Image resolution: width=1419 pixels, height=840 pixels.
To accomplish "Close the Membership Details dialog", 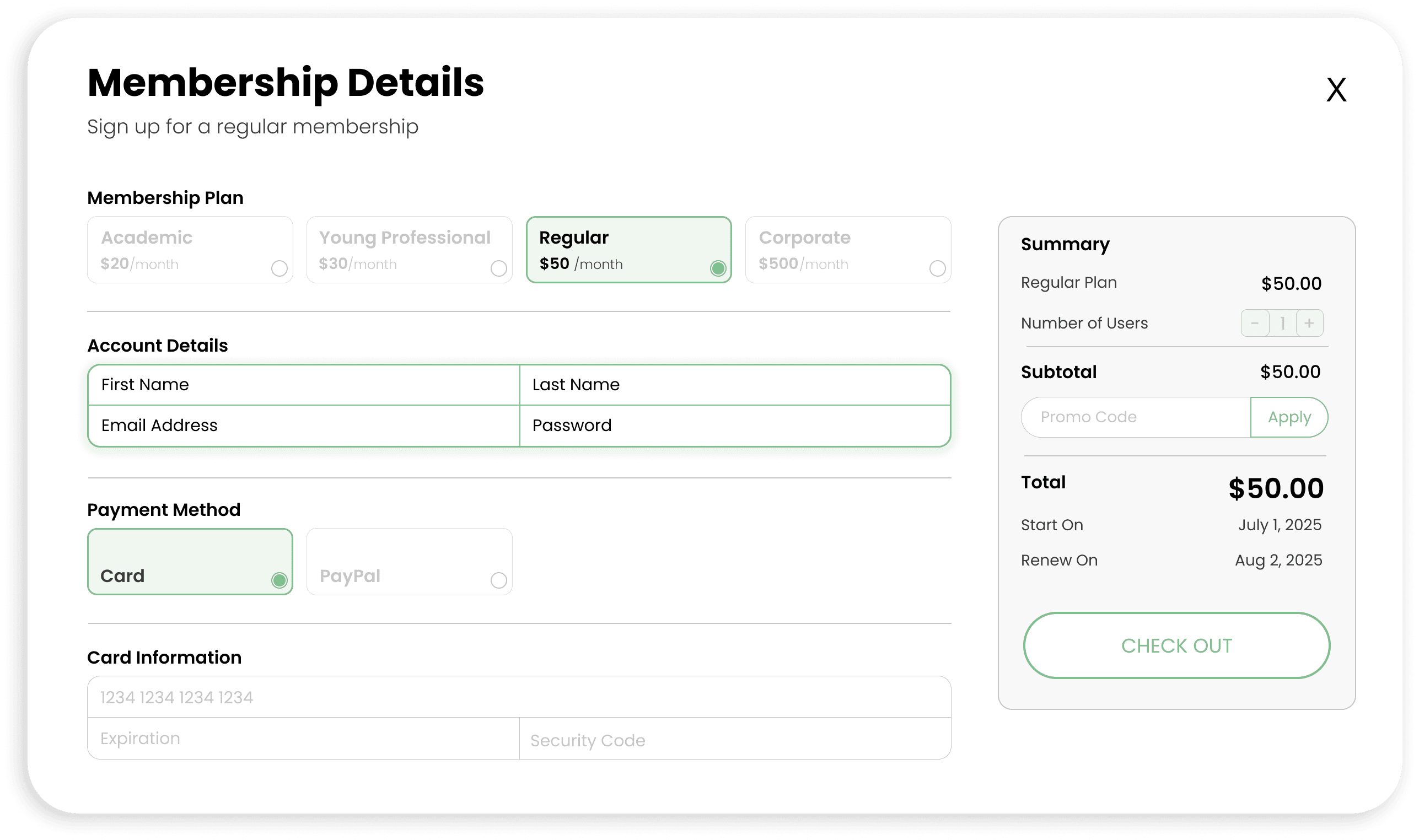I will [x=1336, y=90].
